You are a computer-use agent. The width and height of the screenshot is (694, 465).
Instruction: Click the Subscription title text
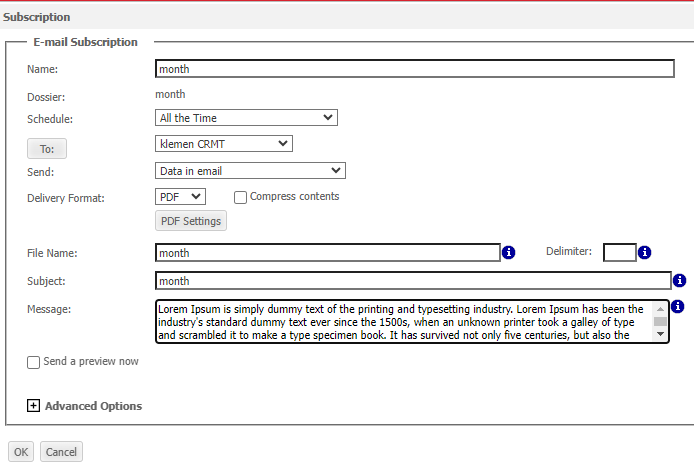[37, 17]
